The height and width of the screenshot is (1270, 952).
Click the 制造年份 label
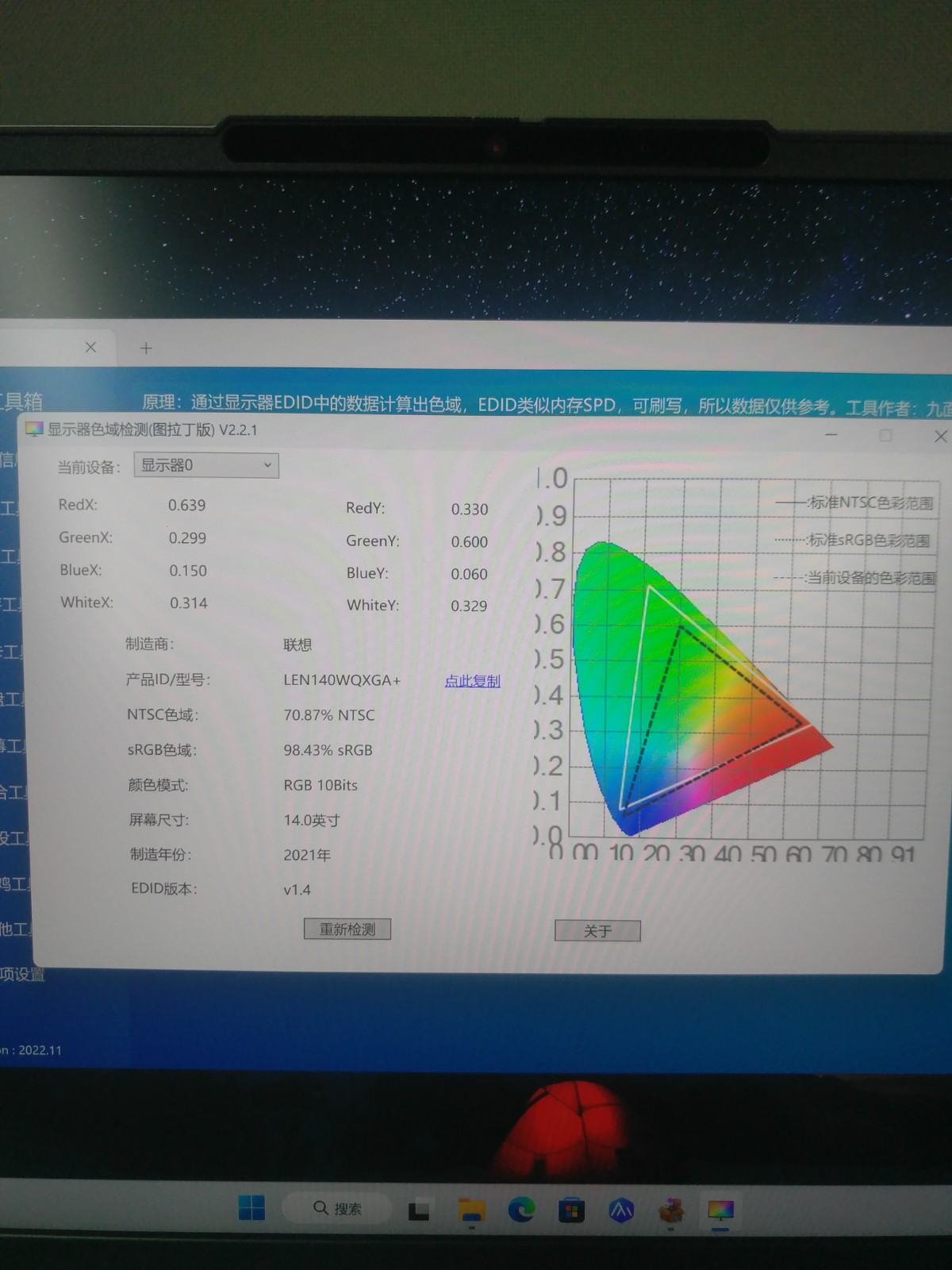coord(161,854)
